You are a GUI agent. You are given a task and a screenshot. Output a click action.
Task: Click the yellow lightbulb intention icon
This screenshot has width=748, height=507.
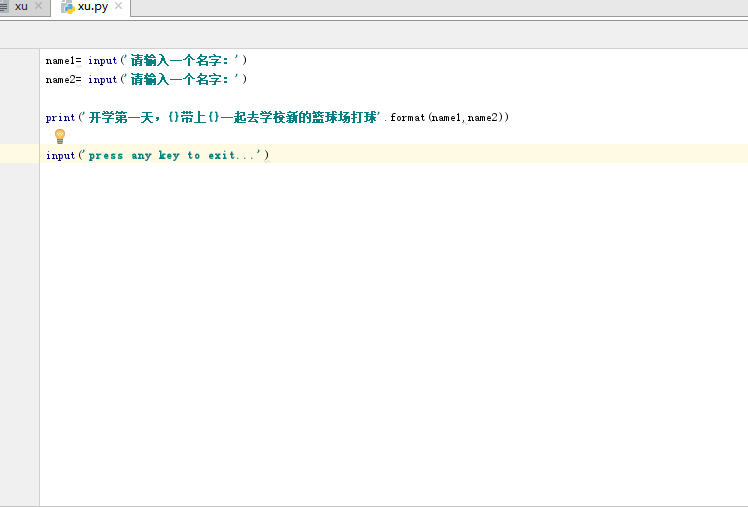coord(59,136)
